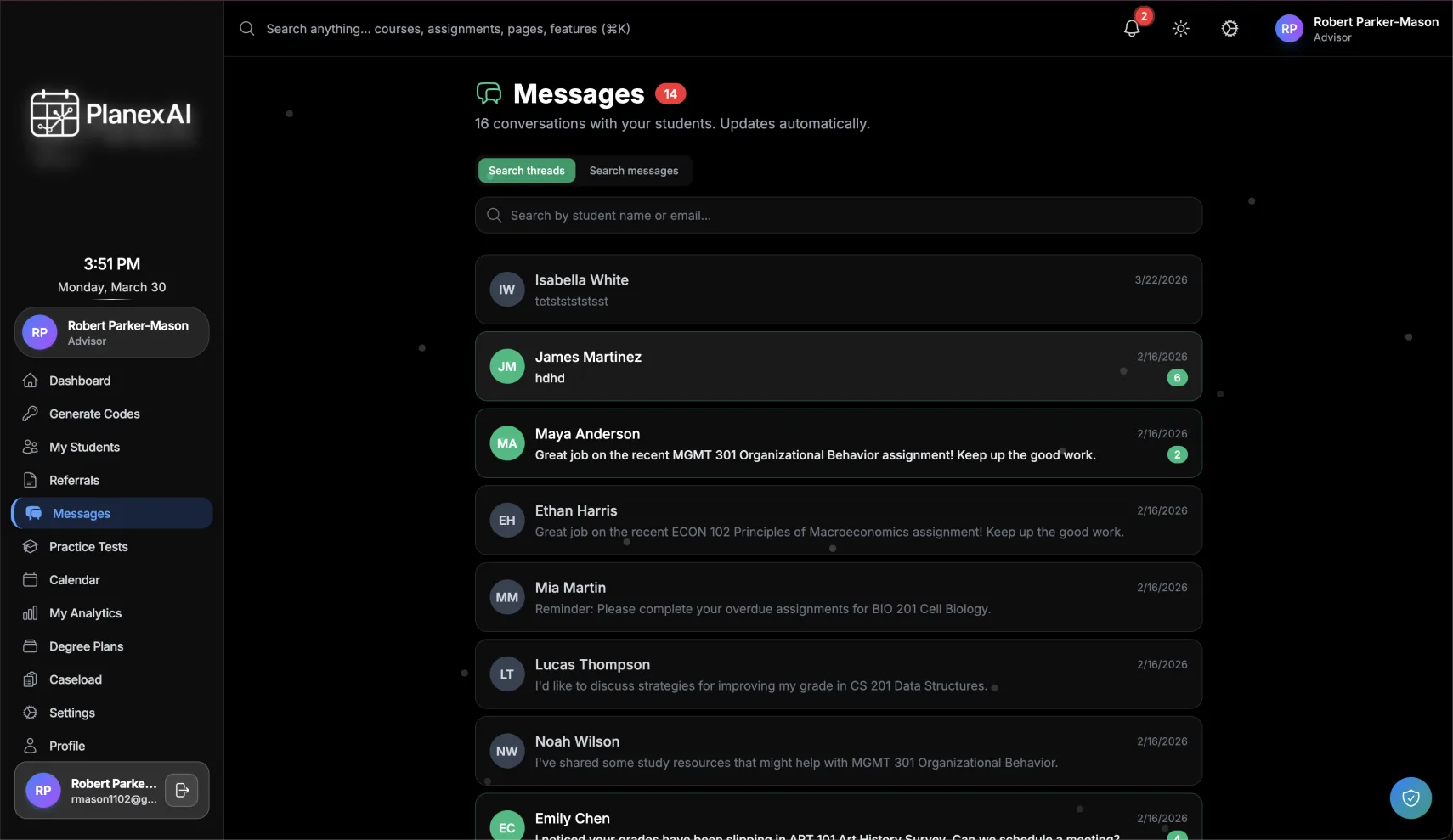Click the Practice Tests graduation cap icon

[31, 546]
